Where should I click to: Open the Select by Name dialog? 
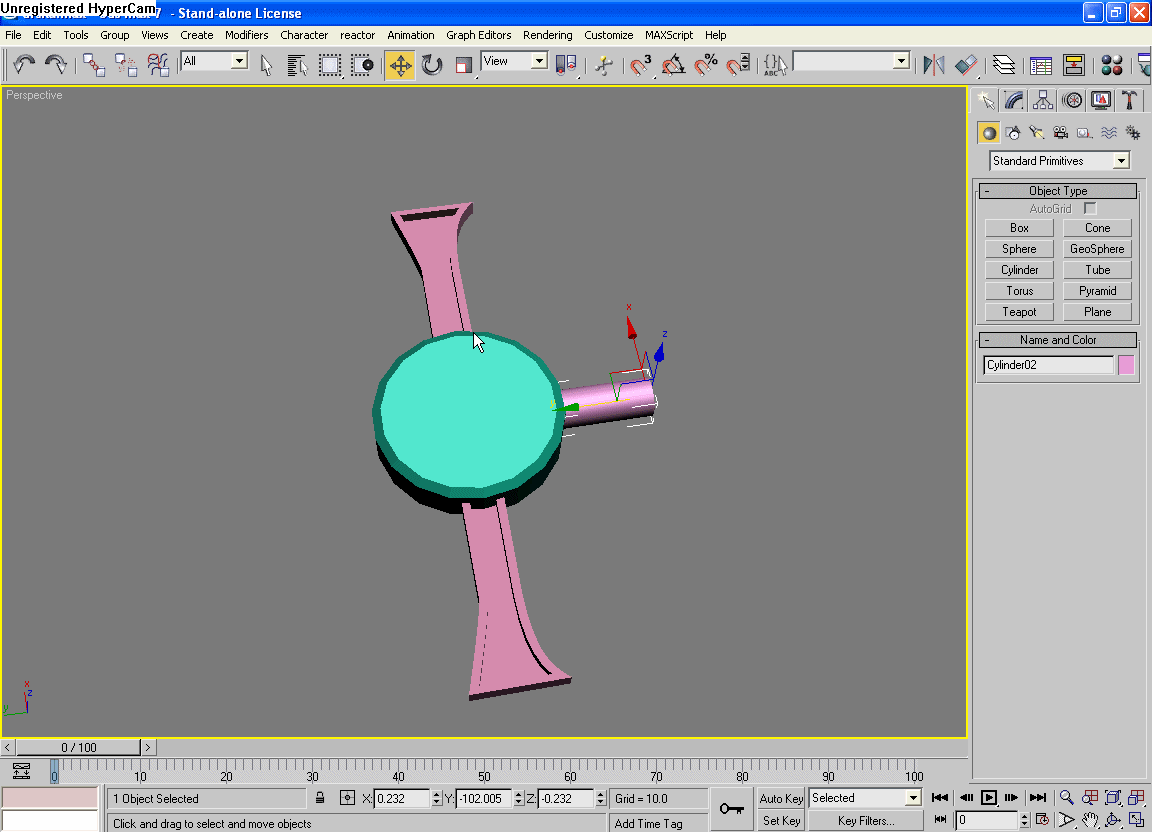point(297,66)
